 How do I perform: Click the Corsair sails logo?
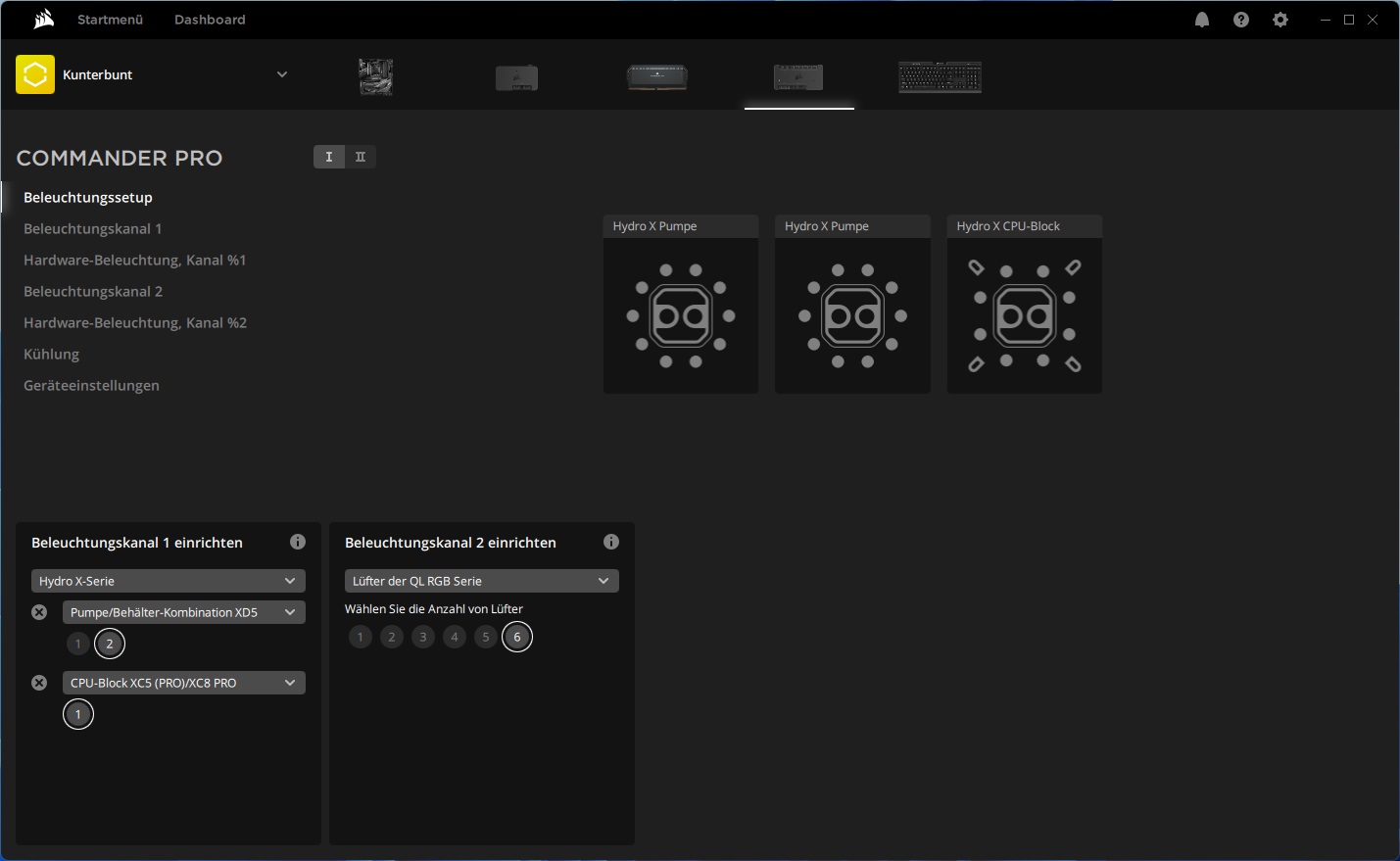pos(43,20)
